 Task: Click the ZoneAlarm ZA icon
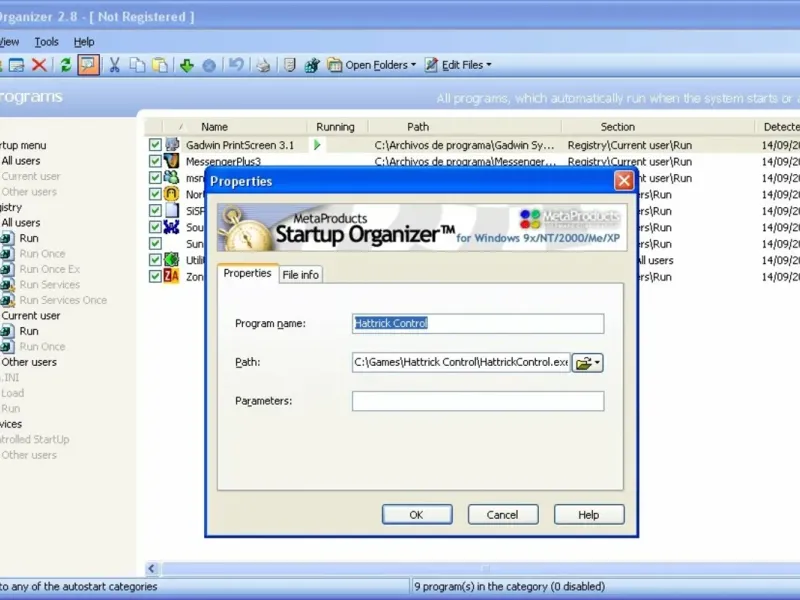click(171, 276)
